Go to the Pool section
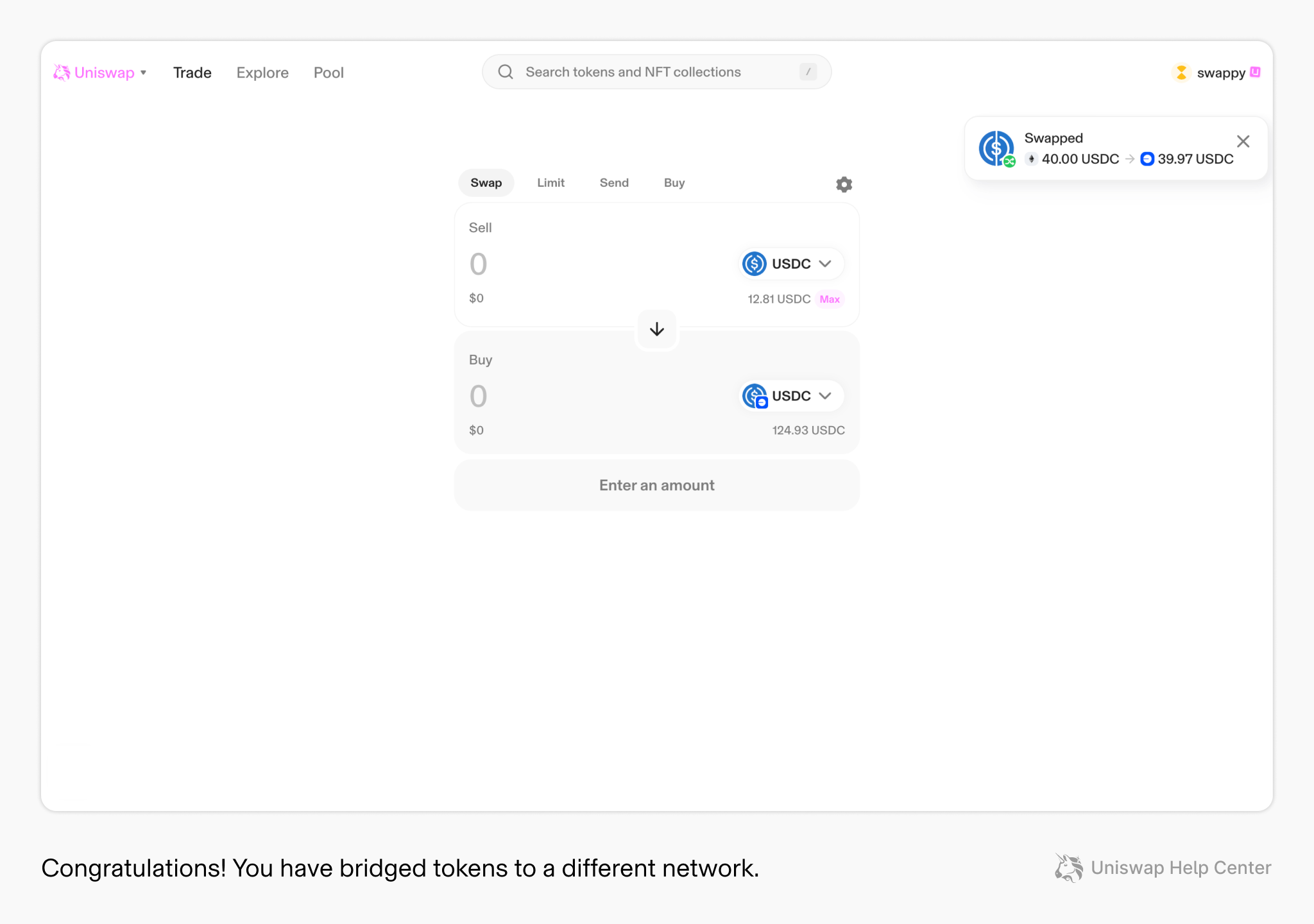This screenshot has height=924, width=1314. pyautogui.click(x=328, y=73)
